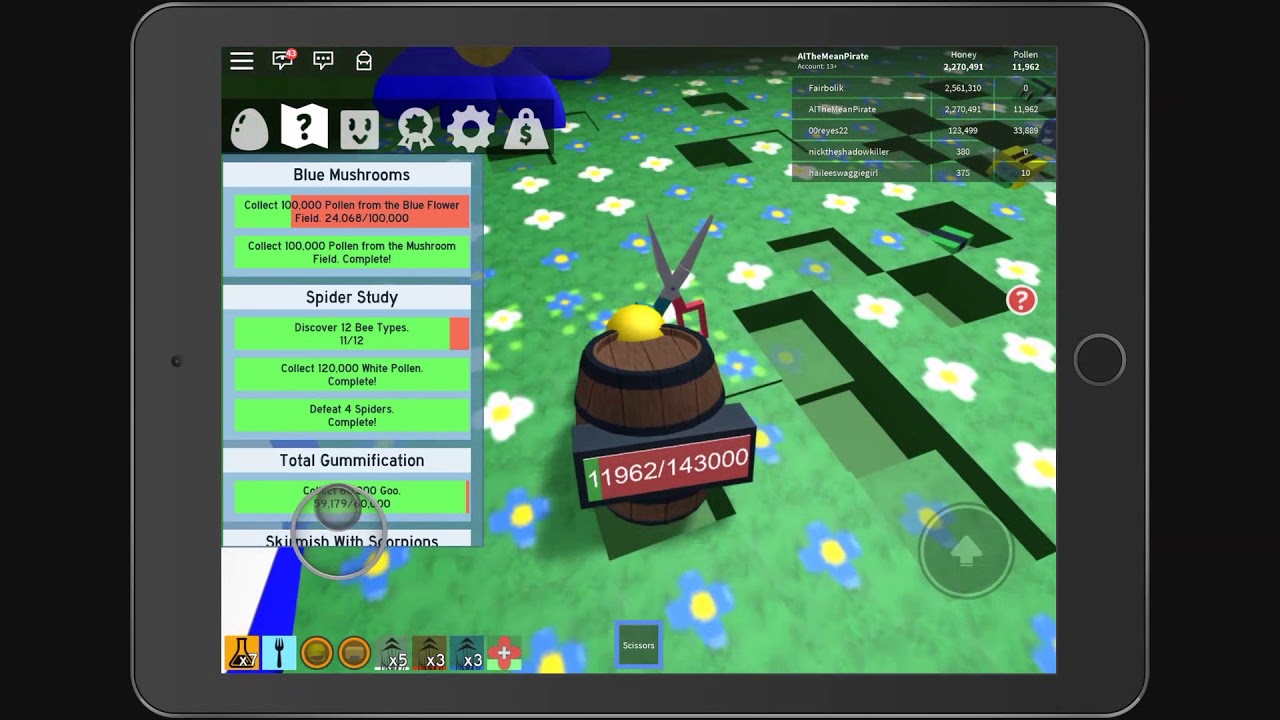
Task: Click the Blue Flower Field pollen progress bar
Action: [x=351, y=211]
